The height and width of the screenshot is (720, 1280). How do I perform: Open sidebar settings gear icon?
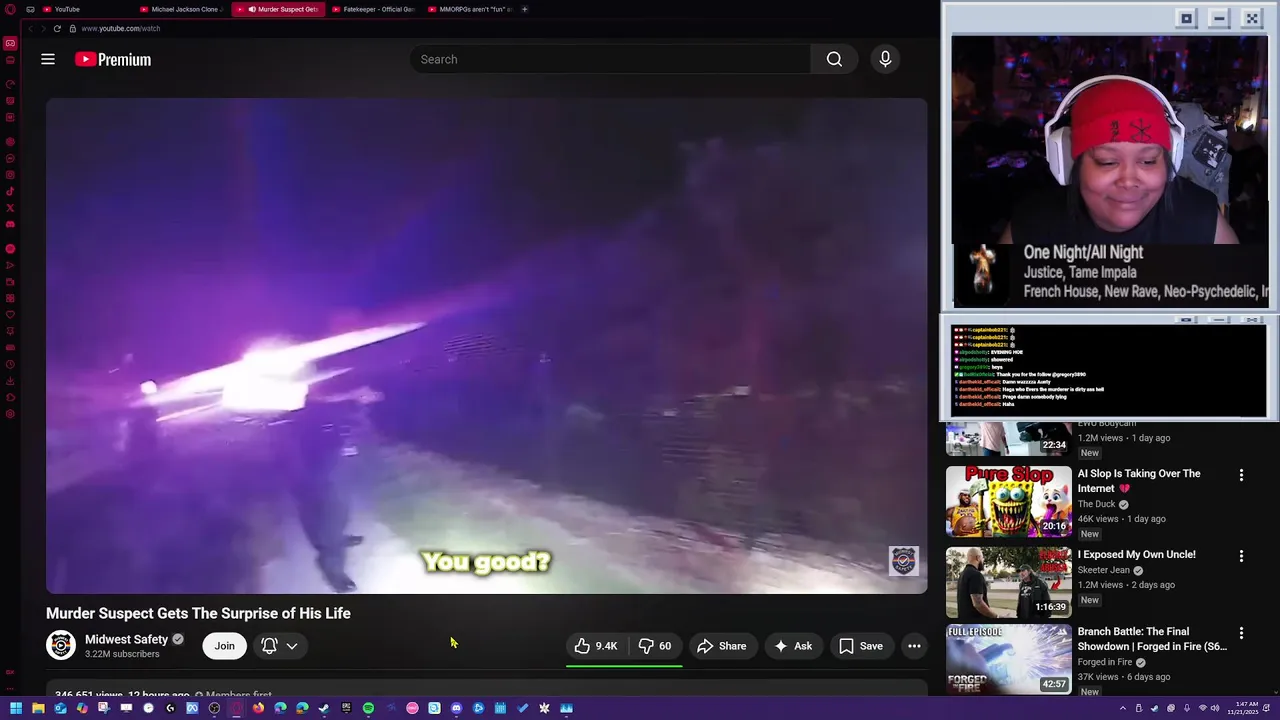pyautogui.click(x=10, y=413)
